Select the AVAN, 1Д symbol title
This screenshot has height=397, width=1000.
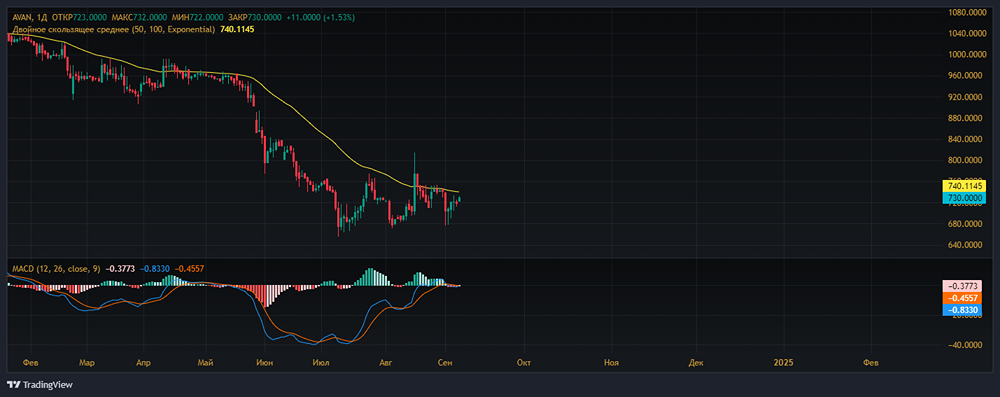point(28,17)
